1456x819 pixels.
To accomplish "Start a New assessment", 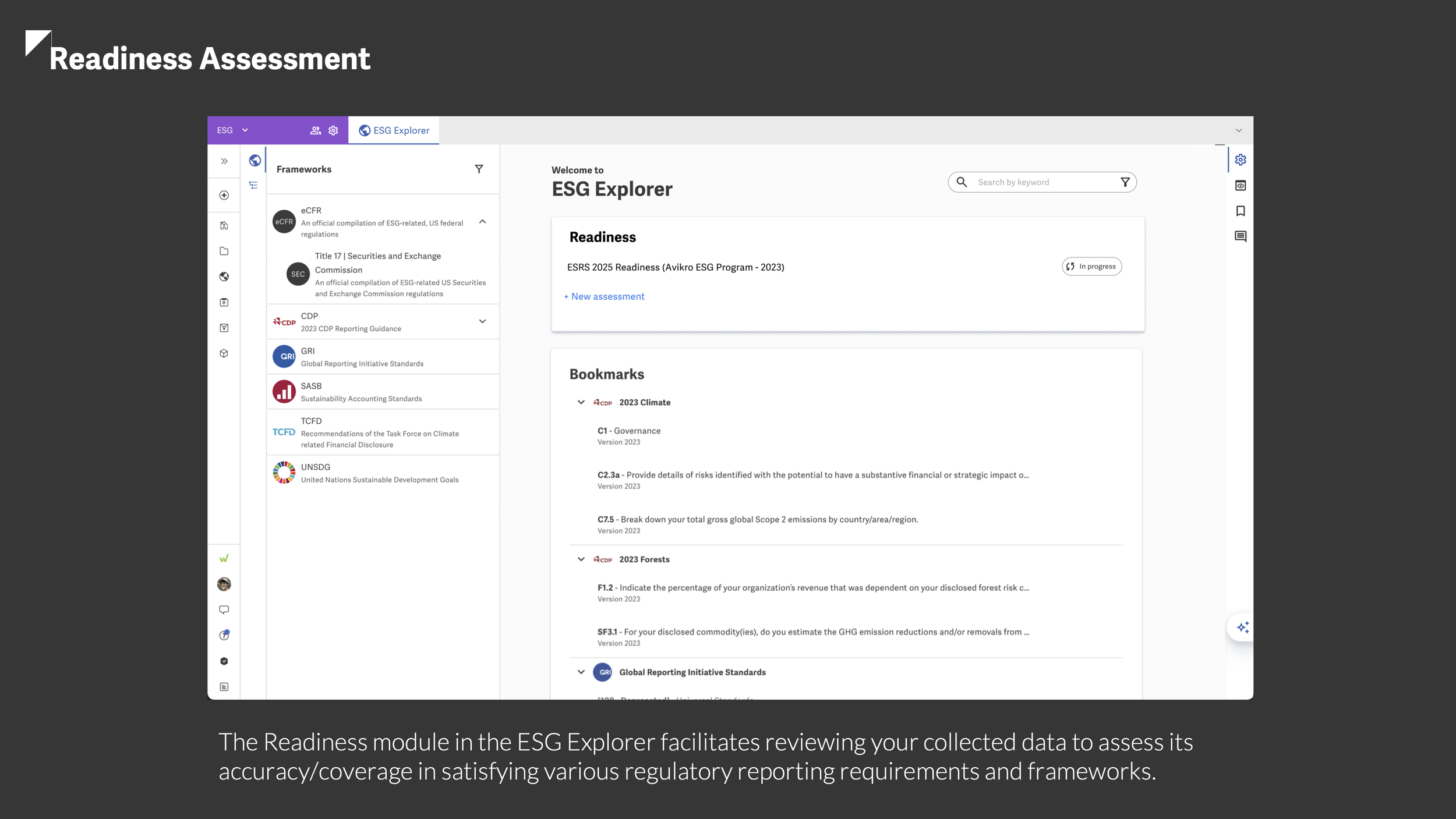I will click(604, 296).
